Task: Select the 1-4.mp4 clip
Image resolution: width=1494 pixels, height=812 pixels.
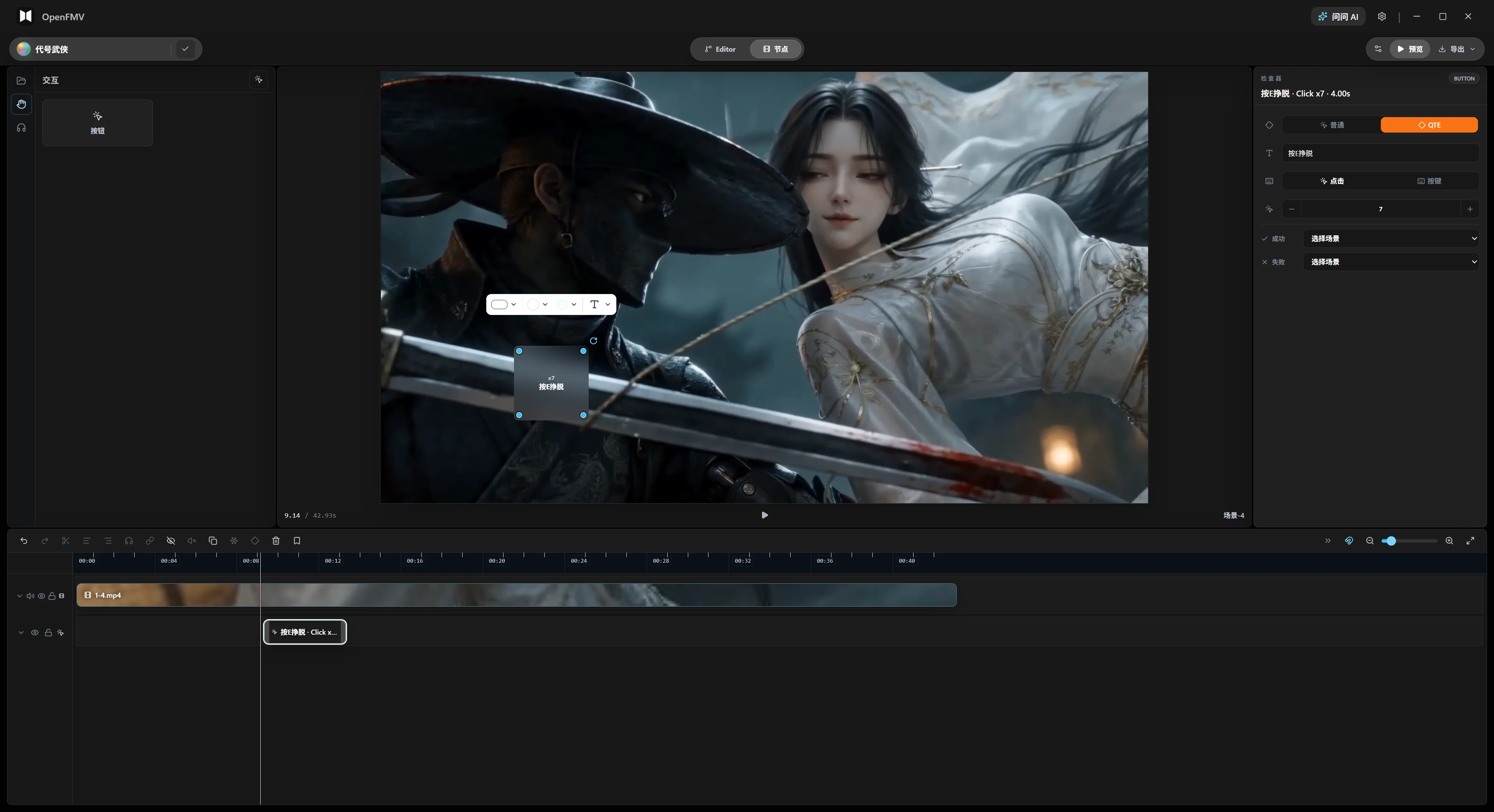Action: click(x=516, y=595)
